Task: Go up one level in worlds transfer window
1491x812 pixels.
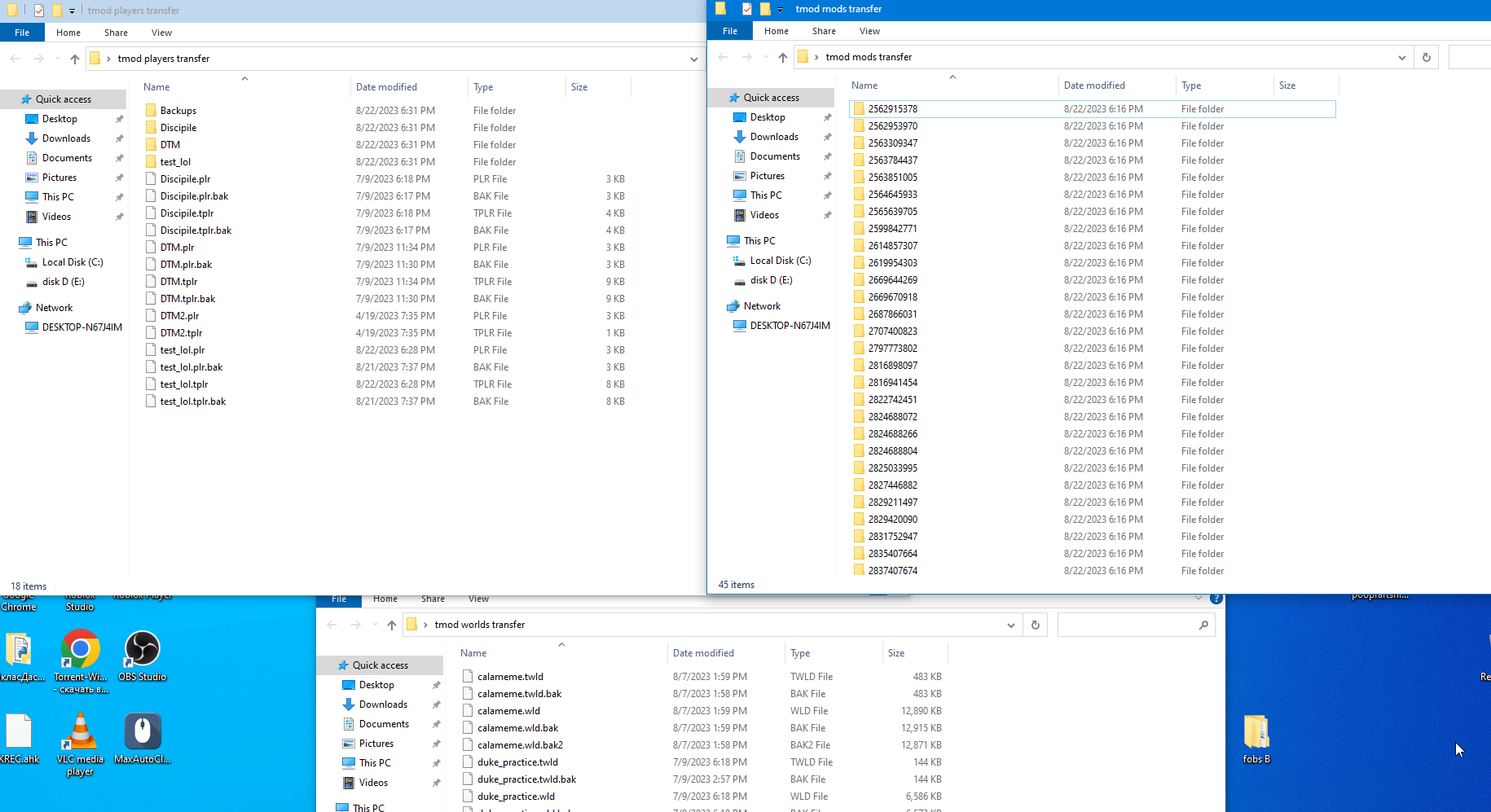Action: (392, 625)
